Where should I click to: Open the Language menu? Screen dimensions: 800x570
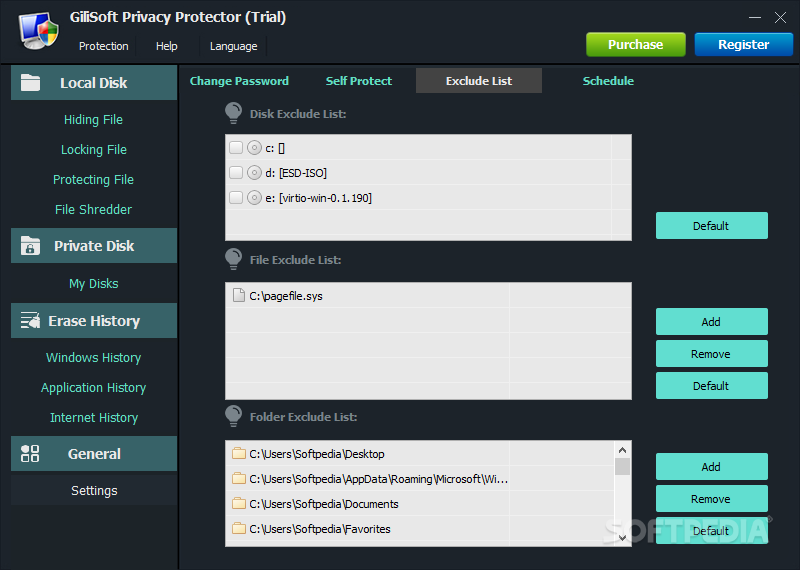pos(233,46)
